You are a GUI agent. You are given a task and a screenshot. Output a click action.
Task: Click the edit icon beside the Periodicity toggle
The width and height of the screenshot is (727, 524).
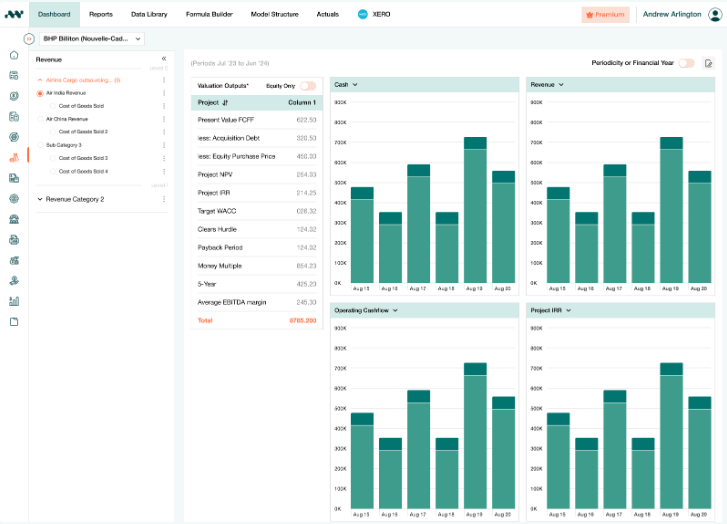[709, 63]
